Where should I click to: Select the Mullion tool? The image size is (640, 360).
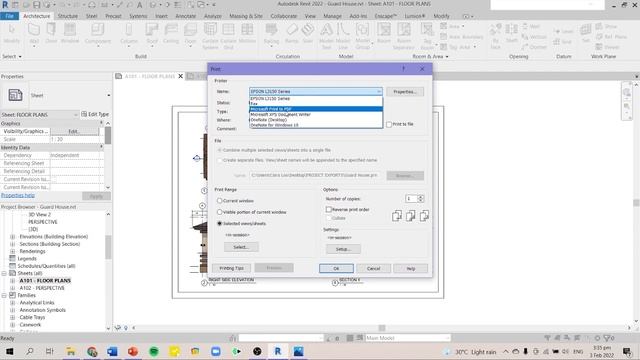click(247, 34)
